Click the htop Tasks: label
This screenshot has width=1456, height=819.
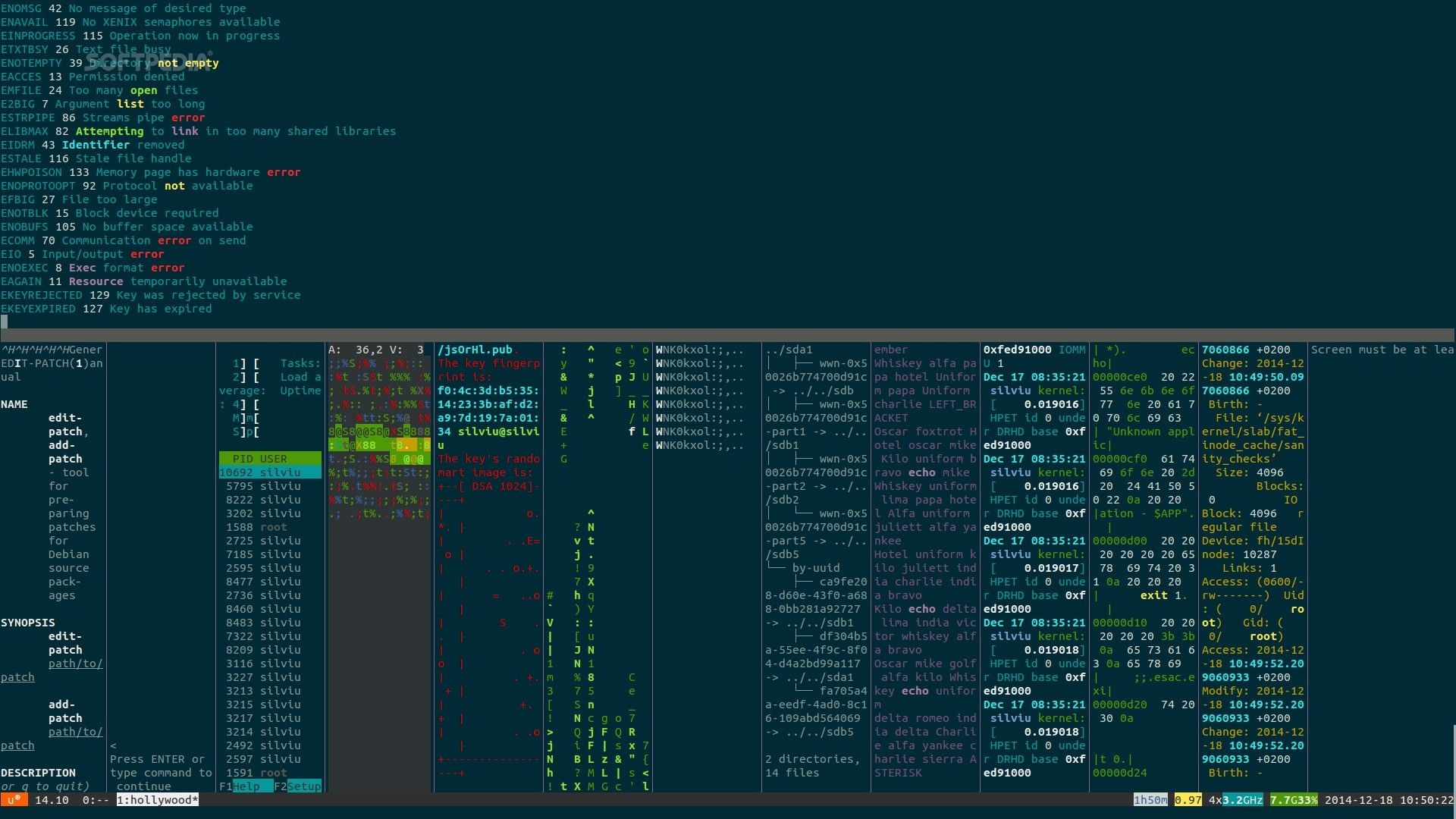(301, 363)
